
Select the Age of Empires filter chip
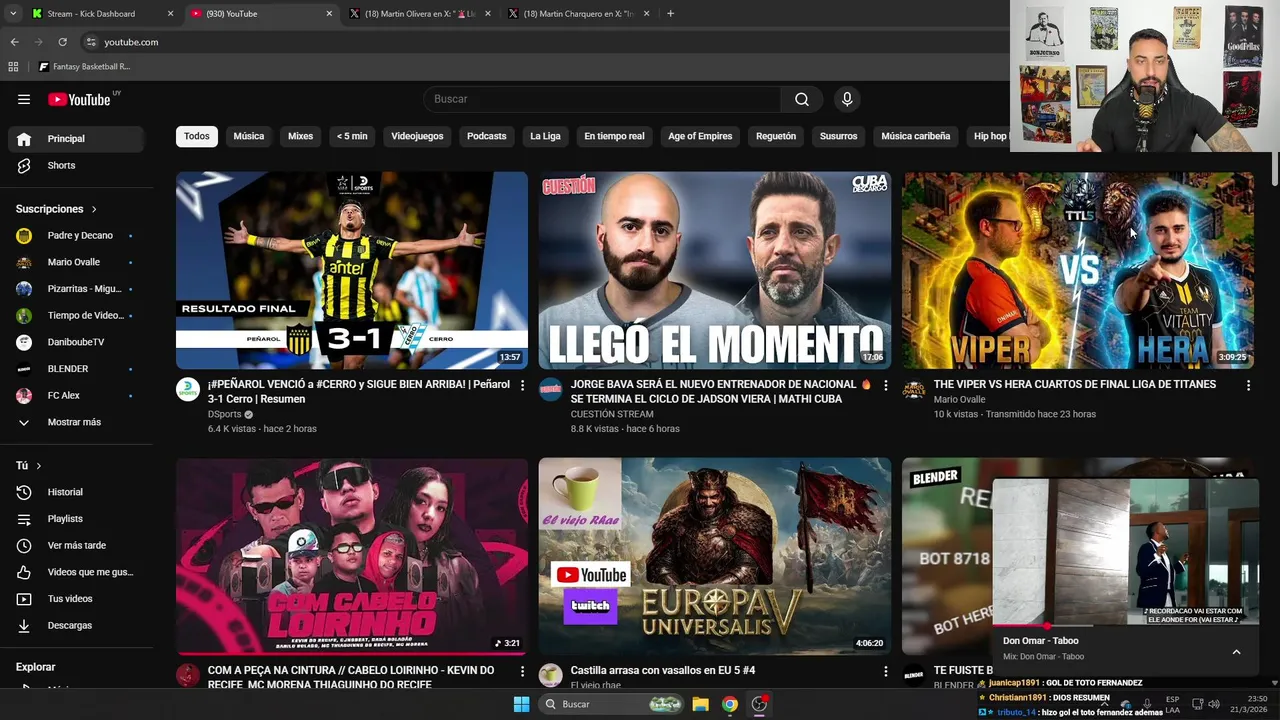700,136
